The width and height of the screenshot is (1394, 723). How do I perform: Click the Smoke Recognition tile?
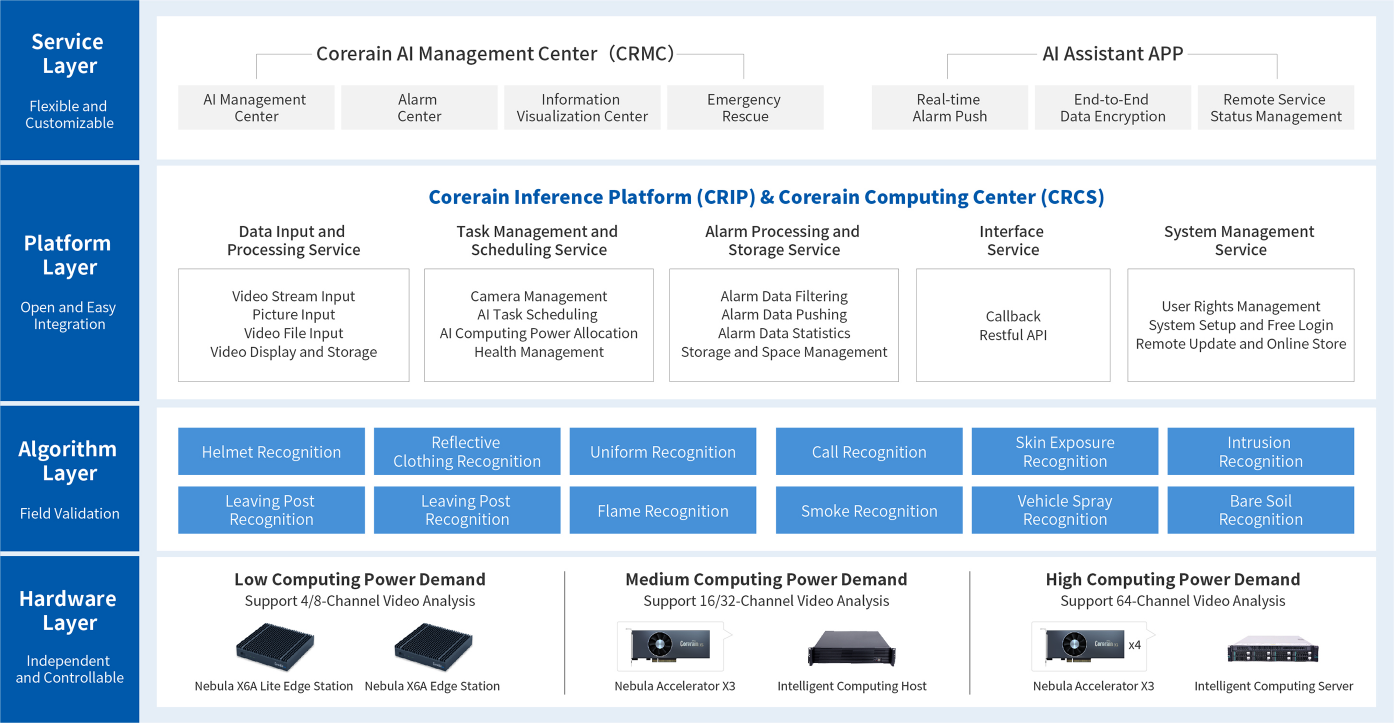869,510
